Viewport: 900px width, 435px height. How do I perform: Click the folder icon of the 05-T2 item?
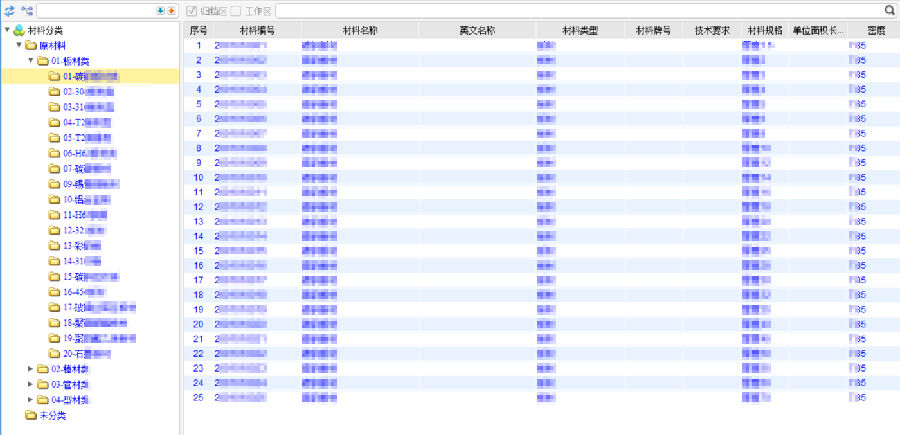point(54,138)
